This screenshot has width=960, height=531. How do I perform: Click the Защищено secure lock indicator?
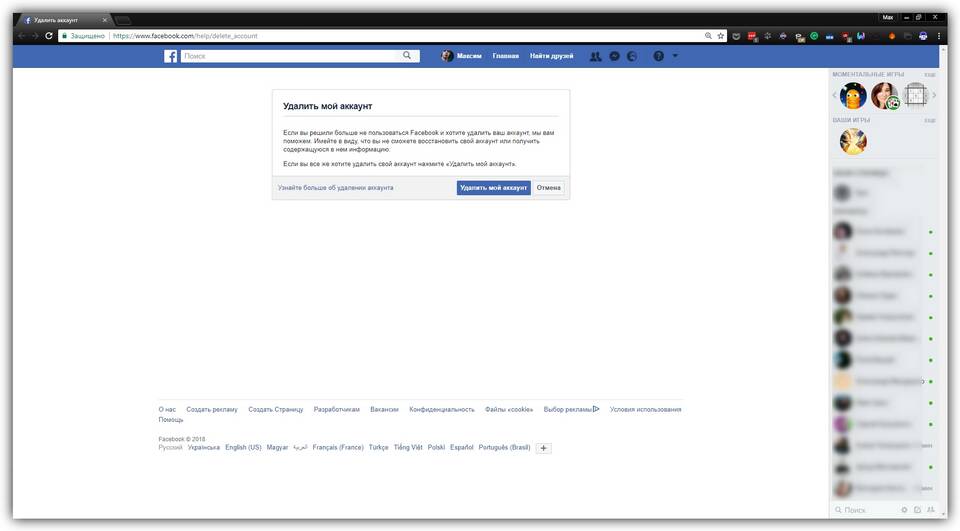point(83,36)
